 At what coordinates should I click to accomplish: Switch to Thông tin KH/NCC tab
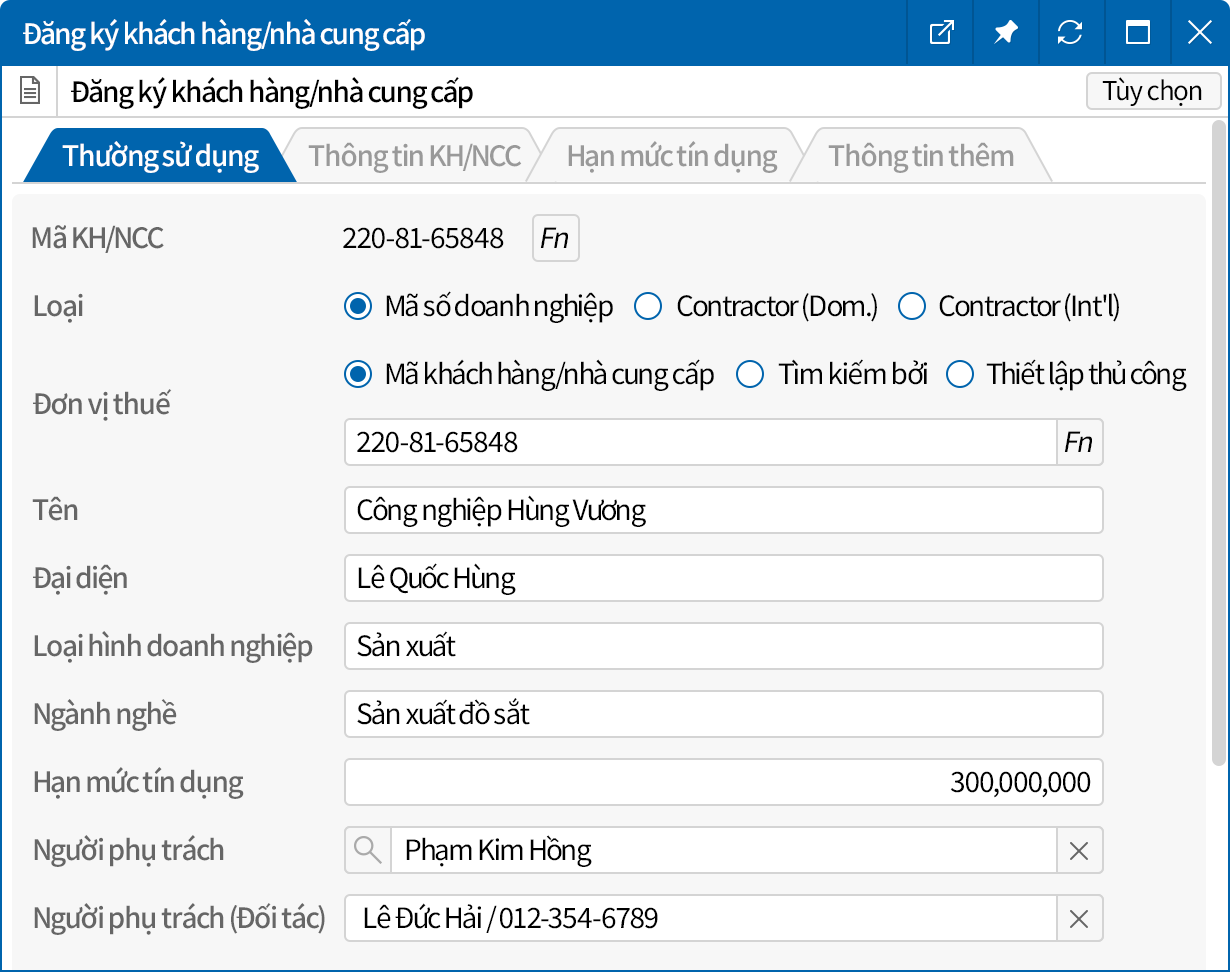[x=414, y=156]
